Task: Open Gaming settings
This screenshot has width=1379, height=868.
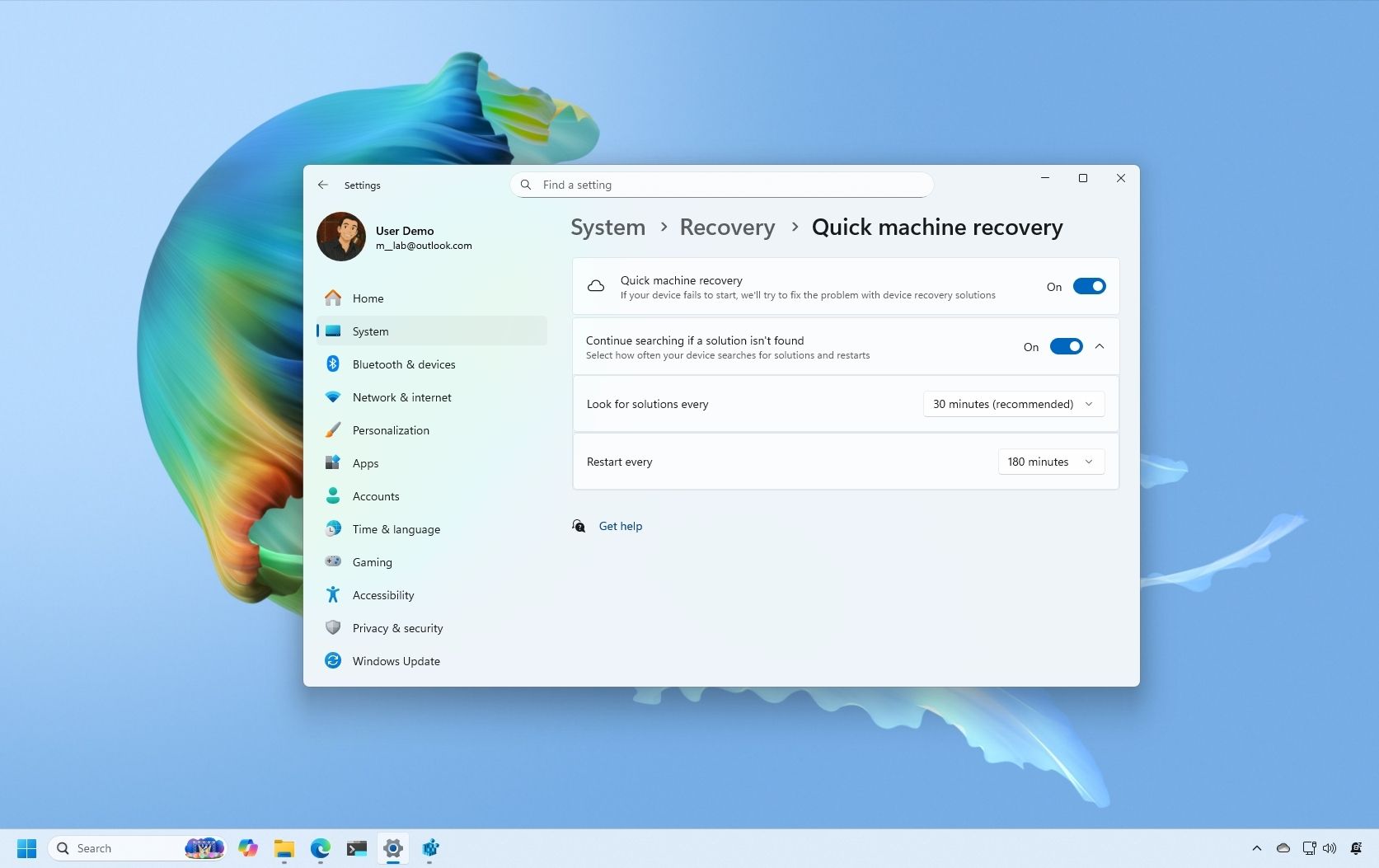Action: coord(372,561)
